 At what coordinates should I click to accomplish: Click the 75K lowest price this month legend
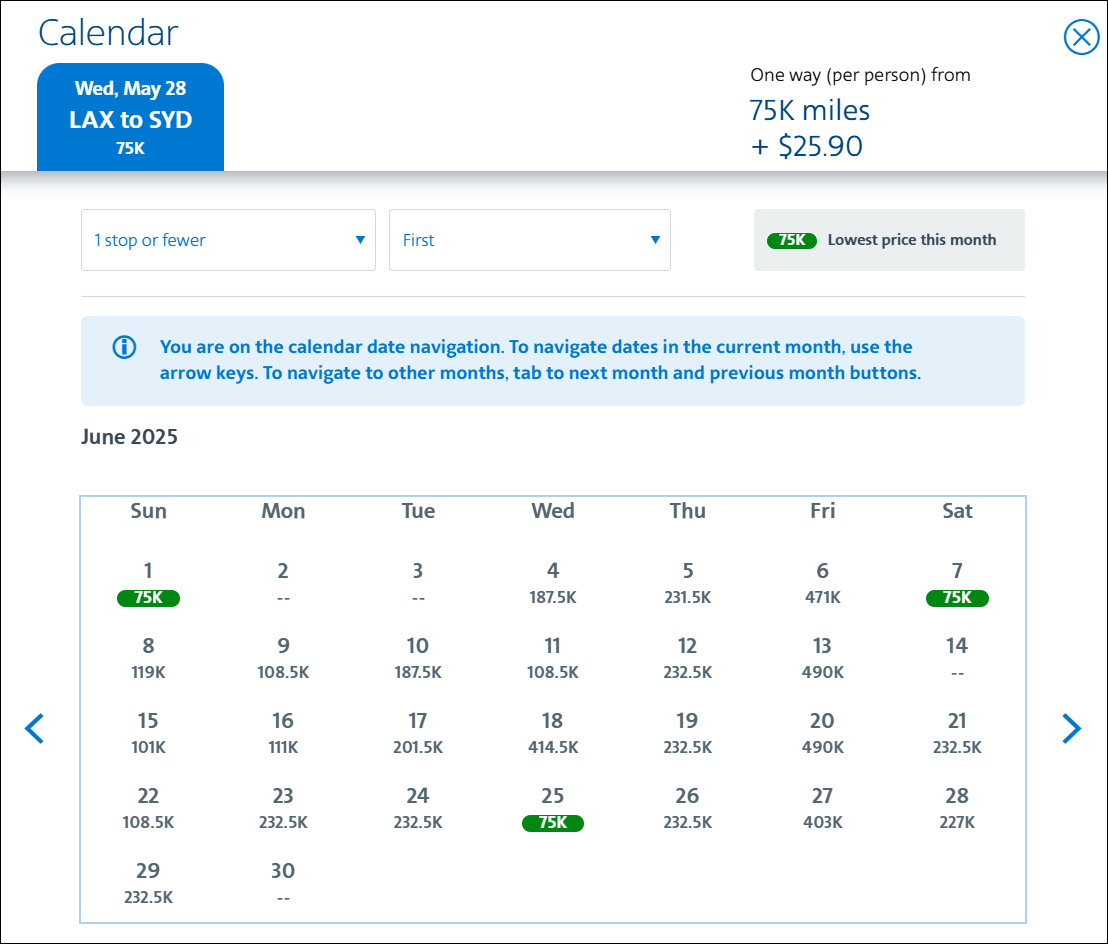point(889,240)
